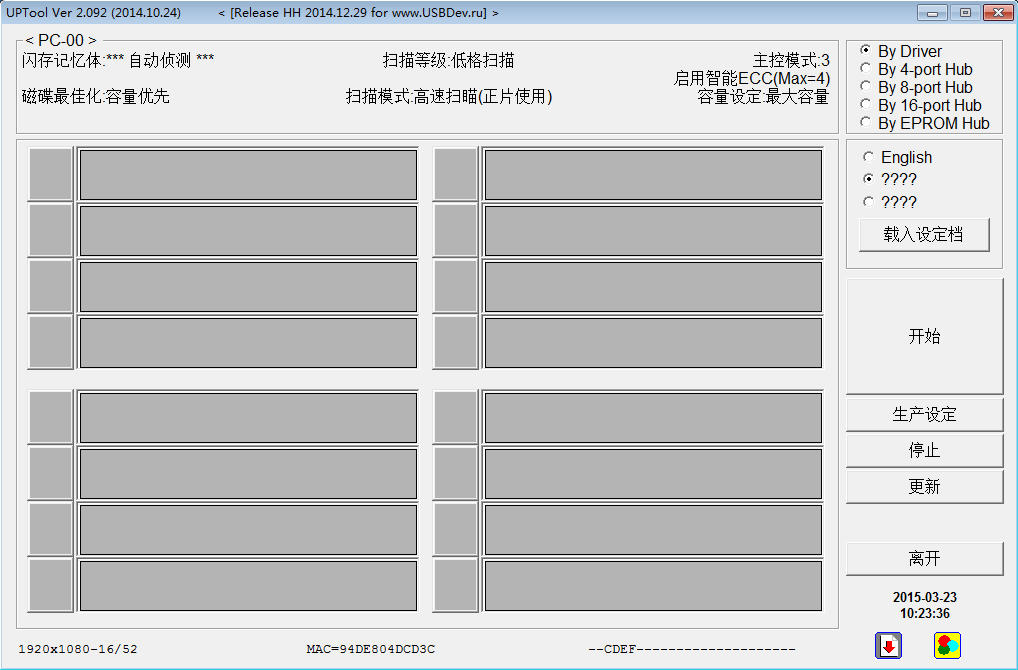Exit via the 离开 button
The image size is (1018, 670).
924,558
